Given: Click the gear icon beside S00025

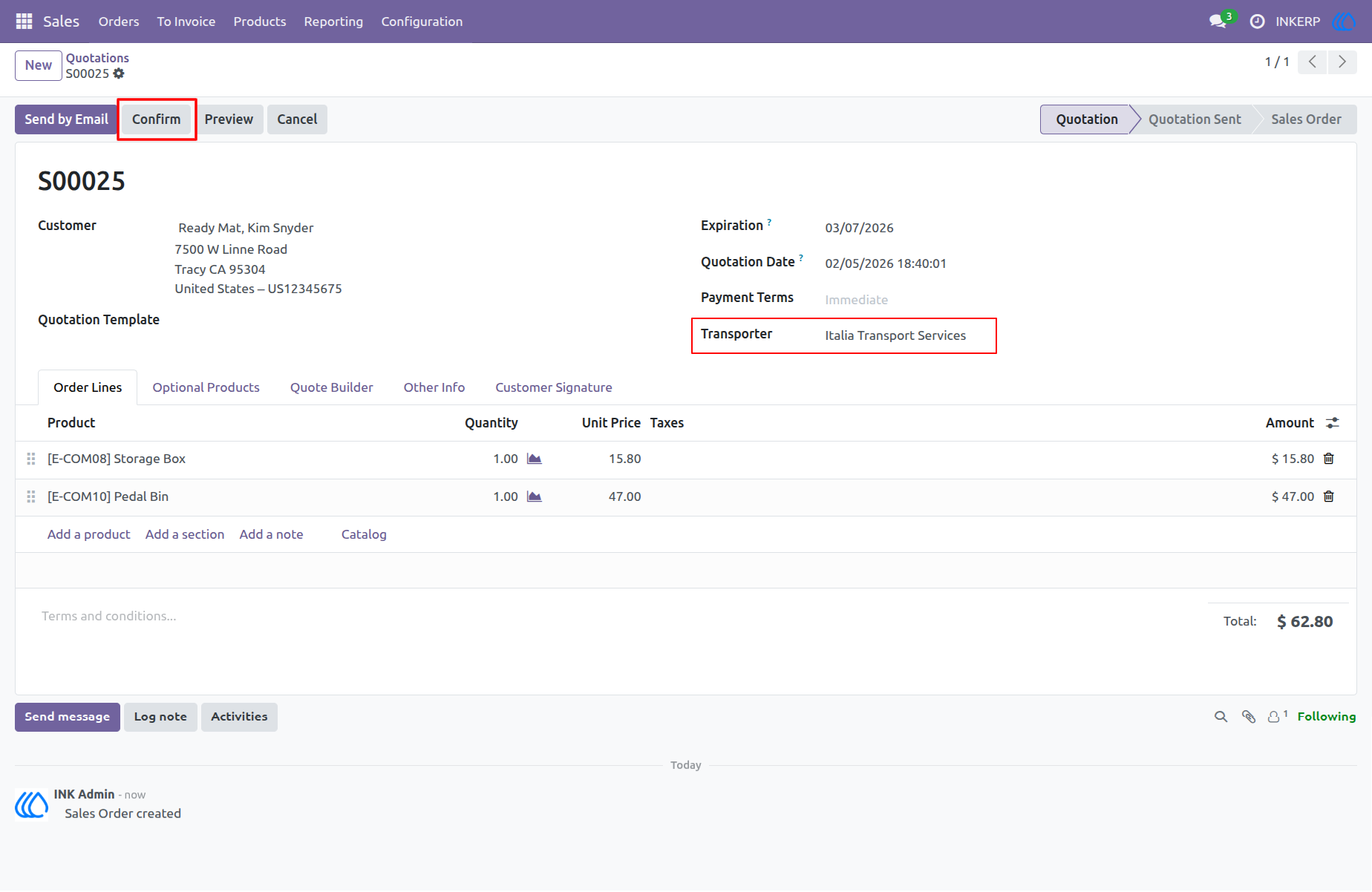Looking at the screenshot, I should pyautogui.click(x=119, y=73).
